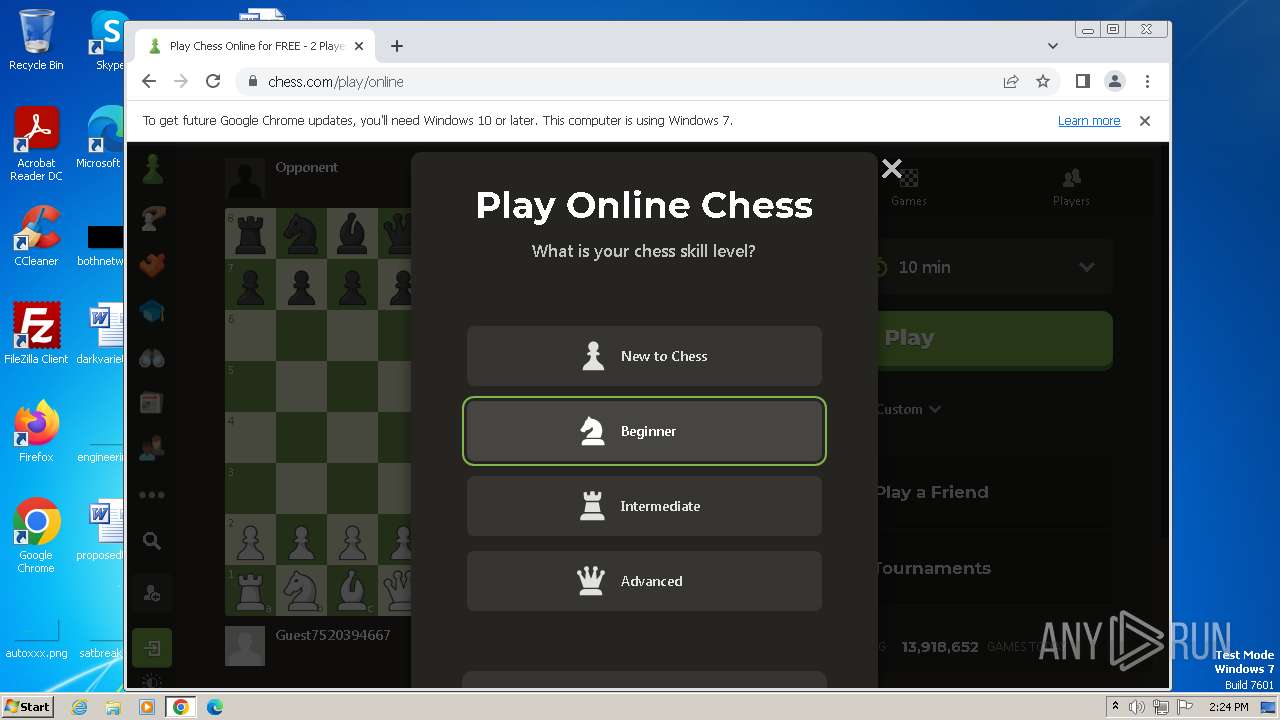Viewport: 1280px width, 720px height.
Task: Click the Learn more link in update bar
Action: point(1089,121)
